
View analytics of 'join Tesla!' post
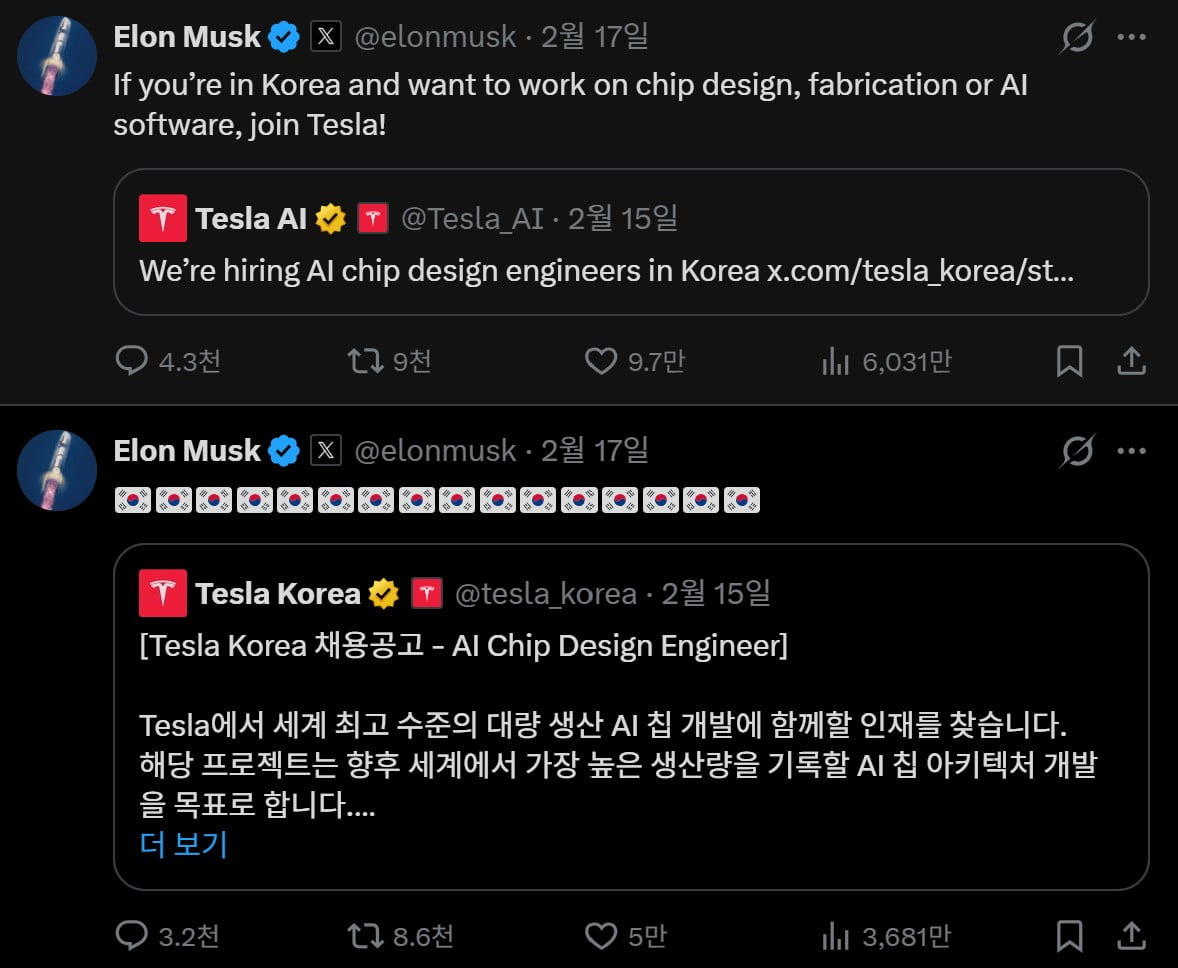click(835, 361)
